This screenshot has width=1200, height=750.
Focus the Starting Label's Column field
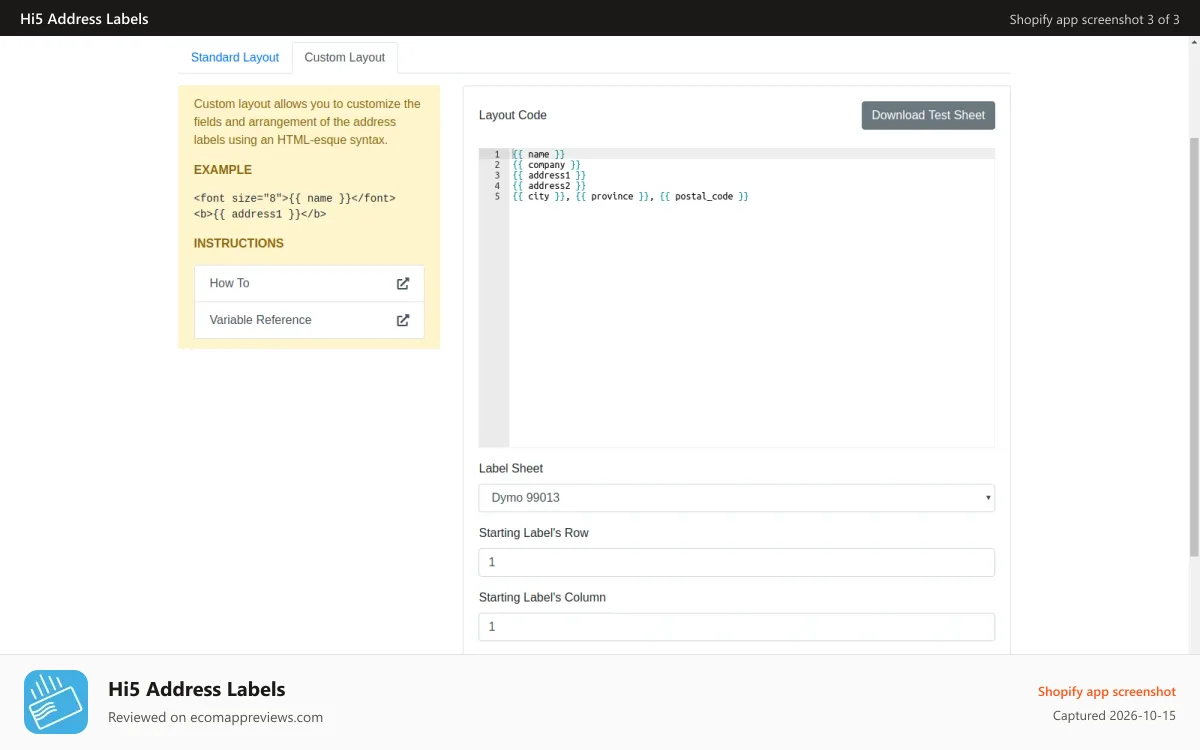737,627
